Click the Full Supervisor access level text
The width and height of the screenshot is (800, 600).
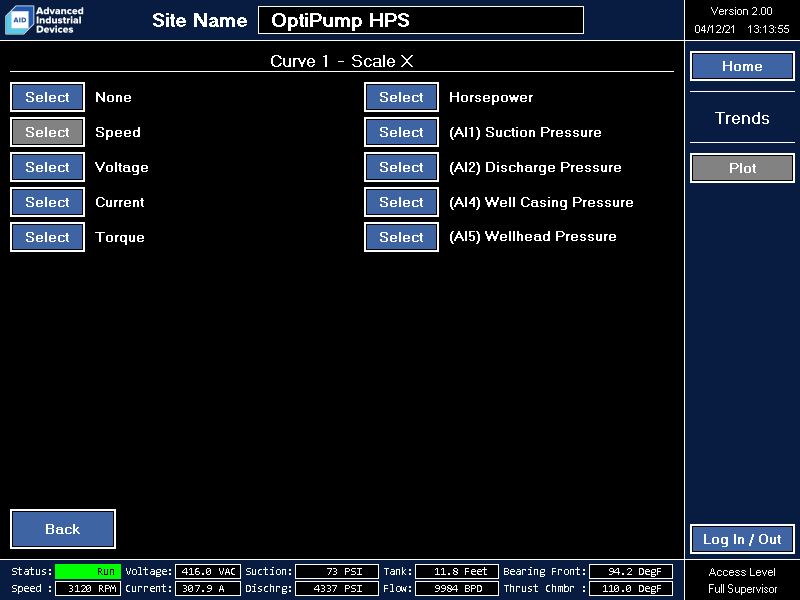742,589
